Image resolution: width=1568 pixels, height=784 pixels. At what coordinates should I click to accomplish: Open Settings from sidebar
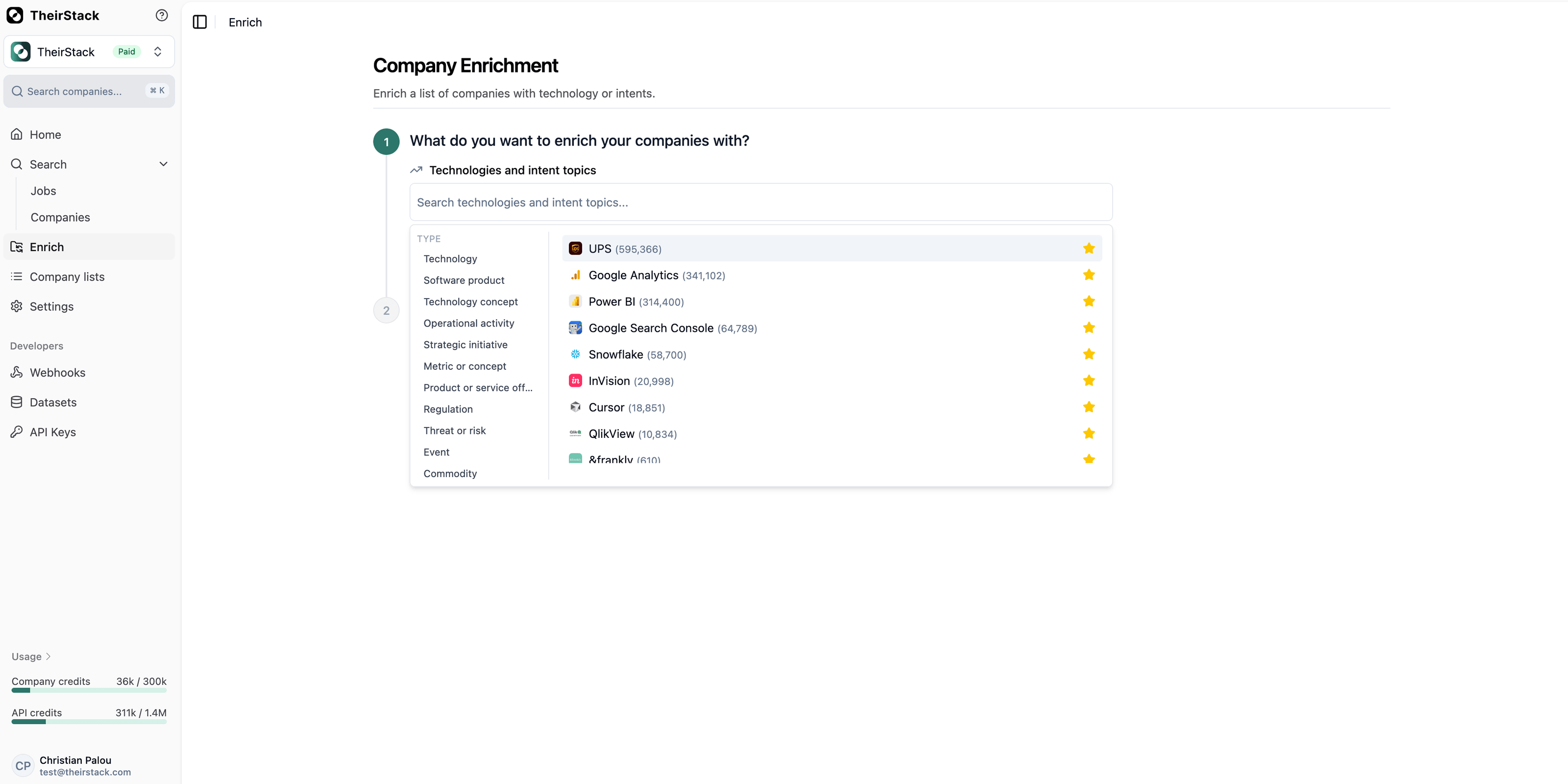[x=89, y=306]
